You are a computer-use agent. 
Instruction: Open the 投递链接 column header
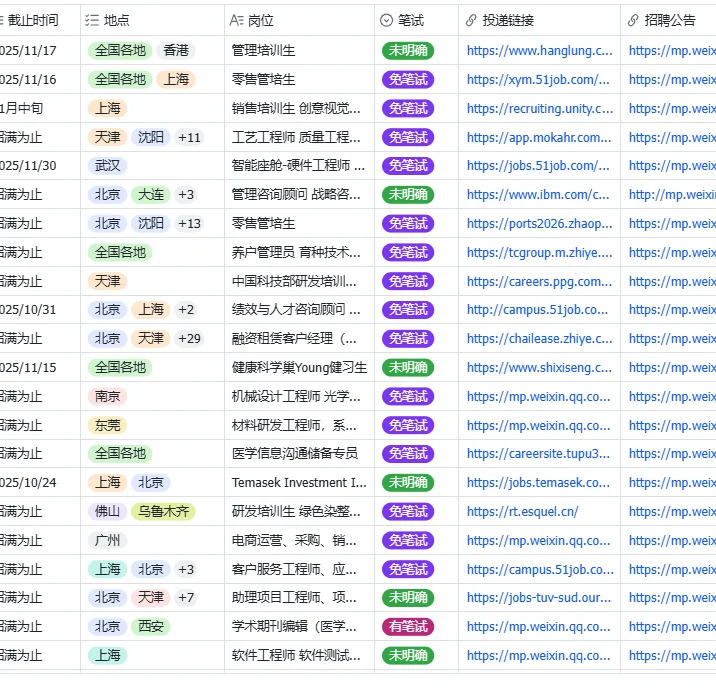click(x=539, y=20)
